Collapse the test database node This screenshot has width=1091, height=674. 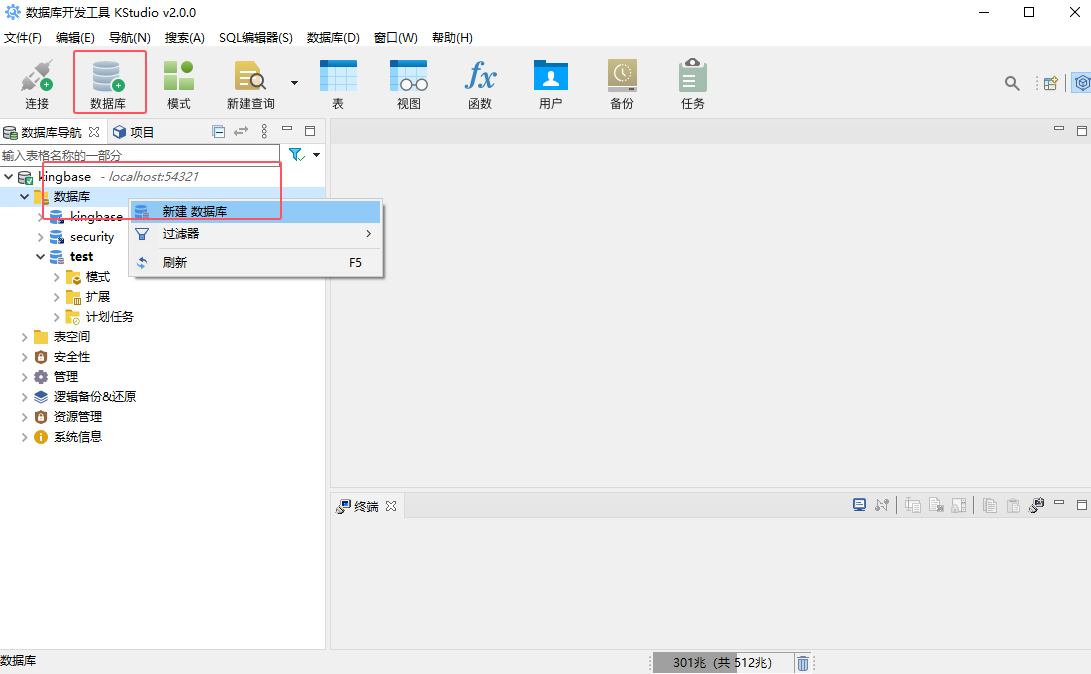pyautogui.click(x=41, y=257)
